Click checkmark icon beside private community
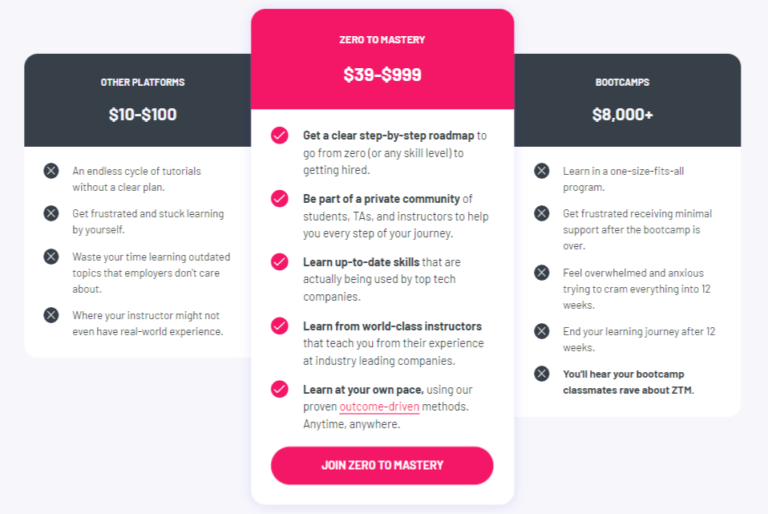The height and width of the screenshot is (514, 768). pyautogui.click(x=280, y=198)
